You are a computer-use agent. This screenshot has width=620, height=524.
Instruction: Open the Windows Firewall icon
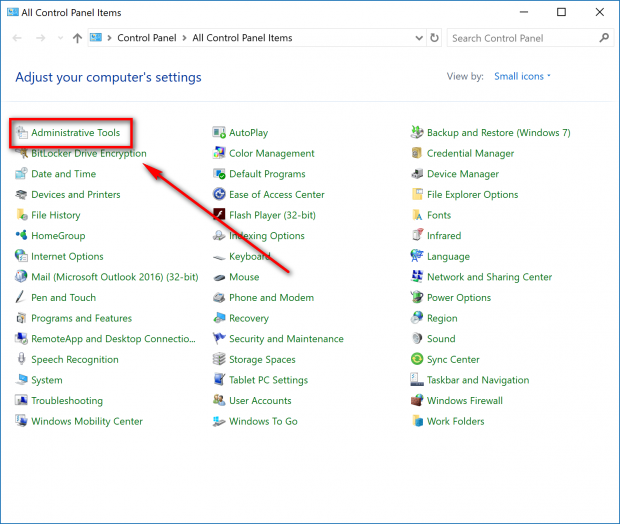pyautogui.click(x=417, y=400)
